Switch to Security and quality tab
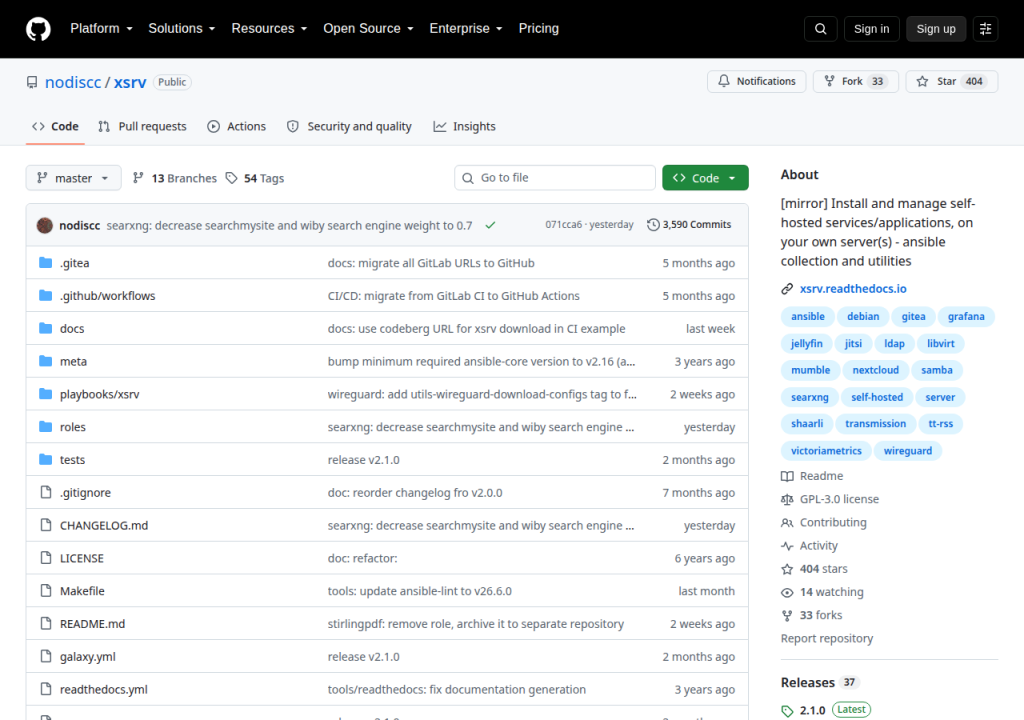1024x720 pixels. pos(349,127)
